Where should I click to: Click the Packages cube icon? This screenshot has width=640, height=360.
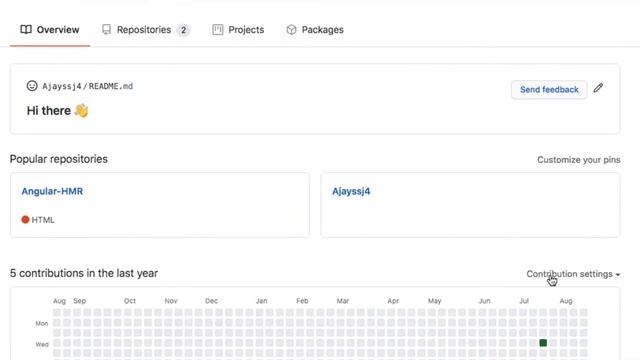tap(291, 29)
